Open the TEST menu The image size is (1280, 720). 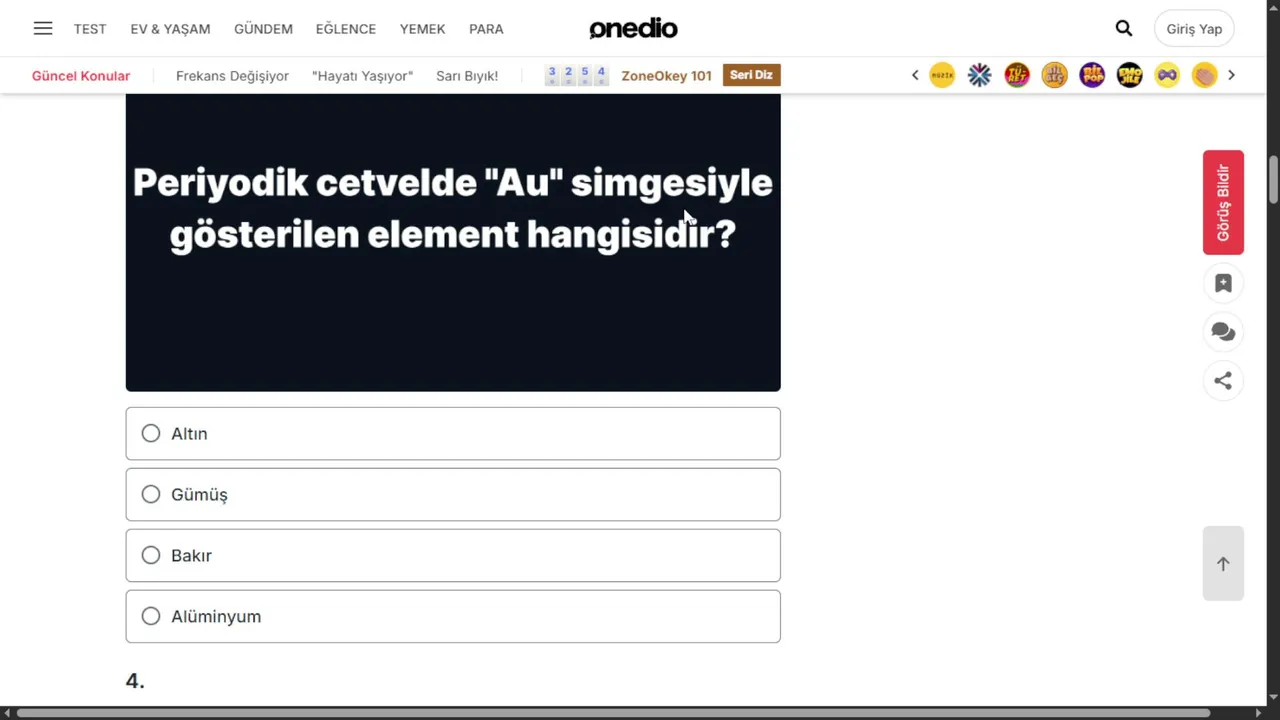pyautogui.click(x=90, y=29)
